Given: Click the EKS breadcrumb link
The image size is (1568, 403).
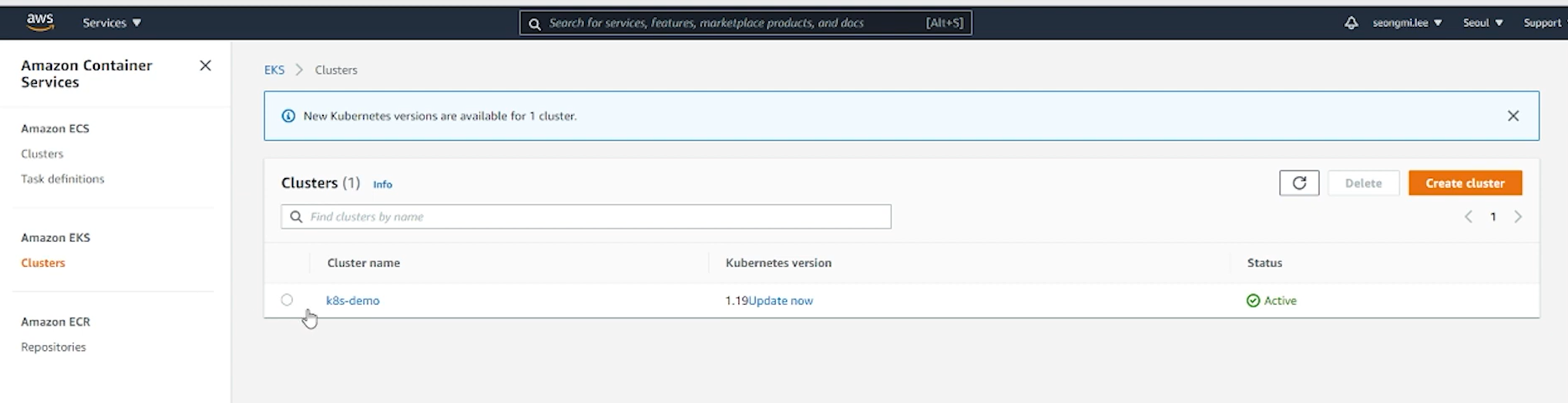Looking at the screenshot, I should [x=274, y=70].
